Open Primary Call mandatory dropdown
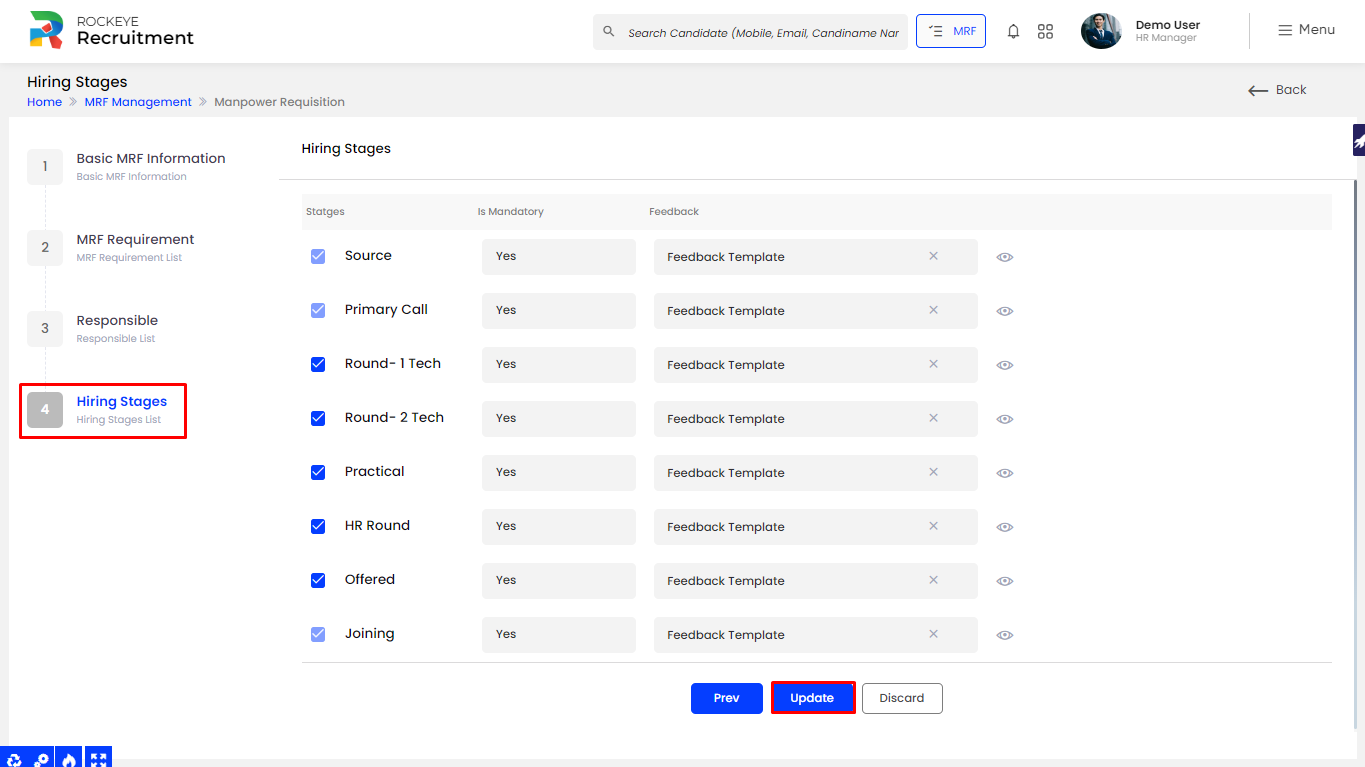 [x=559, y=311]
